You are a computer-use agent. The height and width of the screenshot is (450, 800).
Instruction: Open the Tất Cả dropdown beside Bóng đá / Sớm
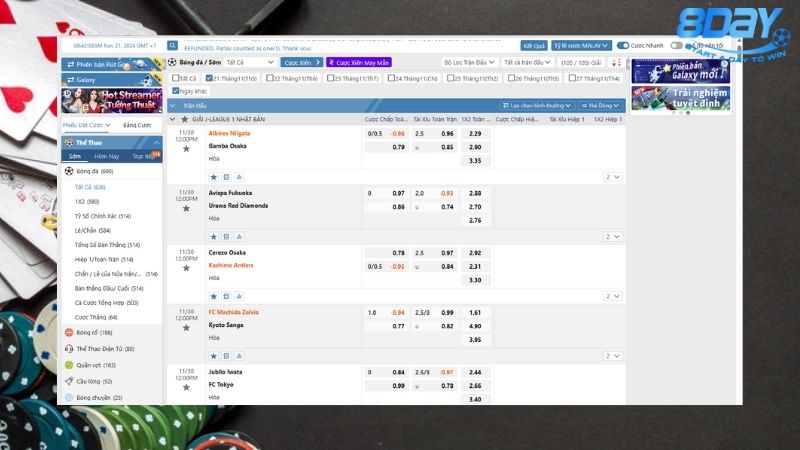(251, 62)
